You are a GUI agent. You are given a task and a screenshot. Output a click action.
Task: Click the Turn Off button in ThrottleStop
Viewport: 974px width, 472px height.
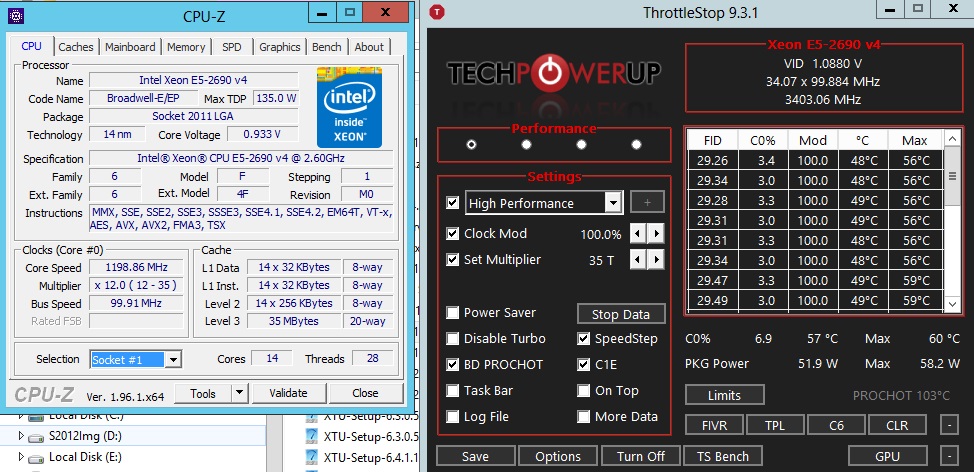[640, 456]
